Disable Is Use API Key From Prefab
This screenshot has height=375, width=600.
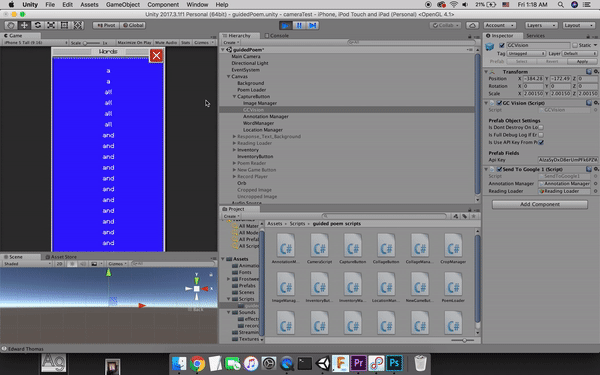tap(541, 142)
